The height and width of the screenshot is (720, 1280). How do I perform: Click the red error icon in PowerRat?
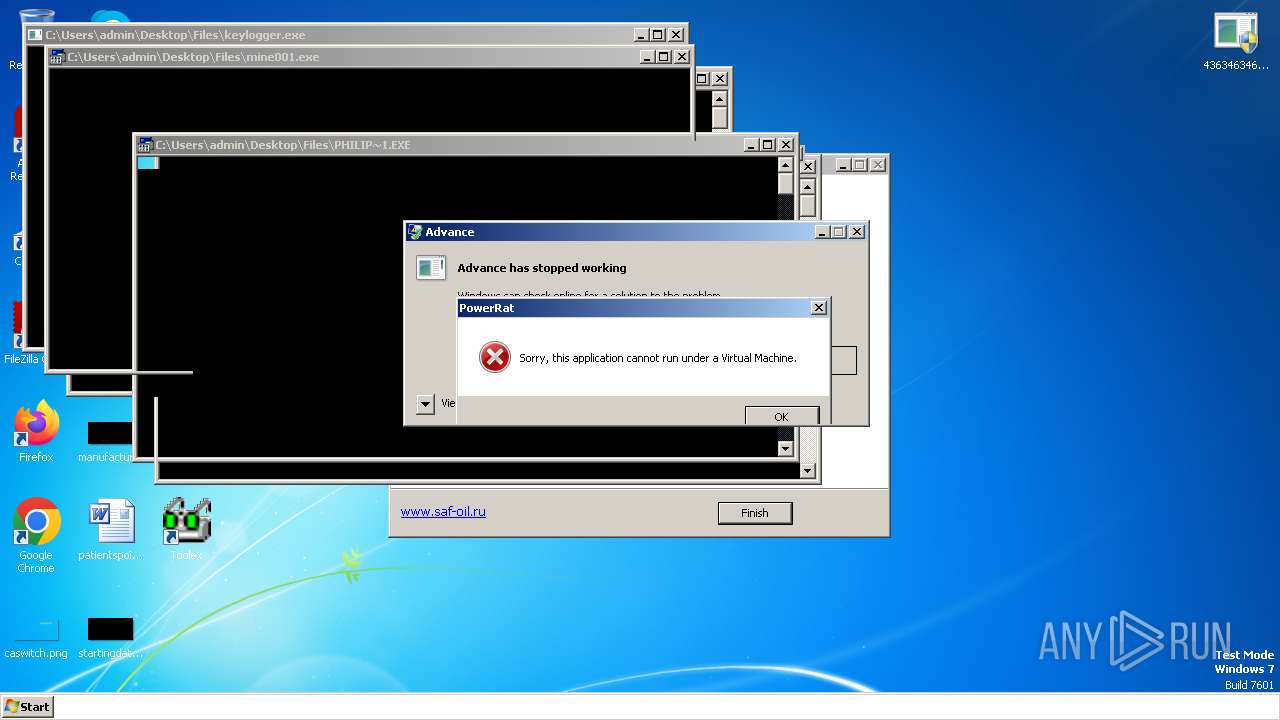(494, 357)
